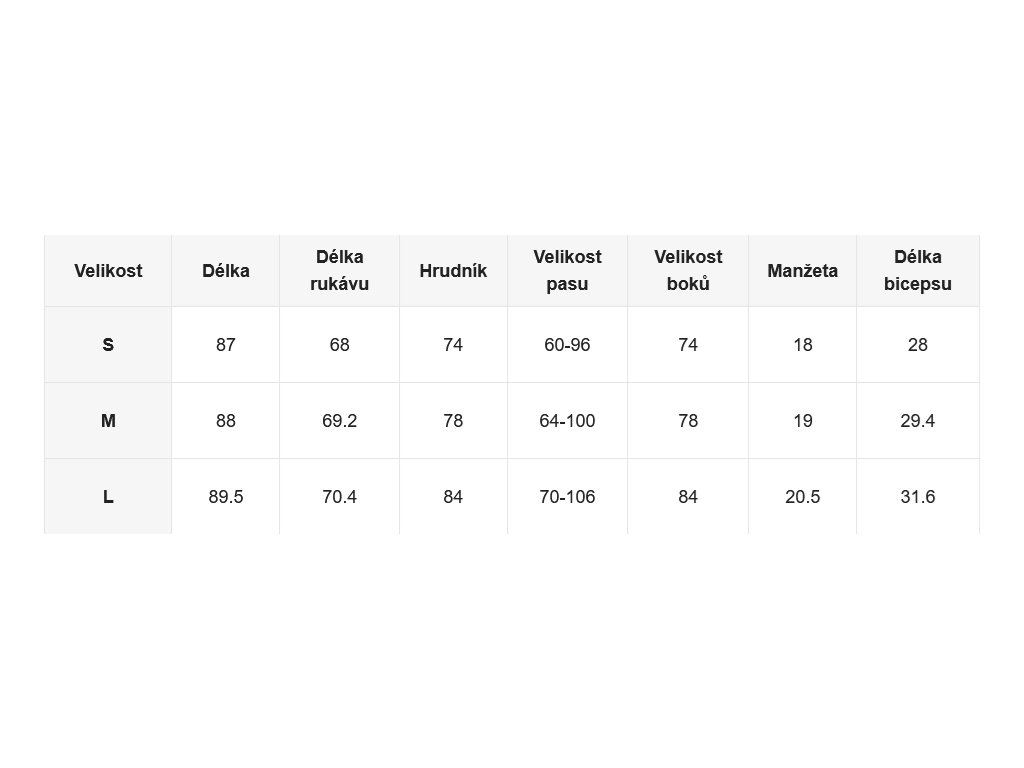
Task: Click the 20.5 cuff value cell
Action: [803, 496]
